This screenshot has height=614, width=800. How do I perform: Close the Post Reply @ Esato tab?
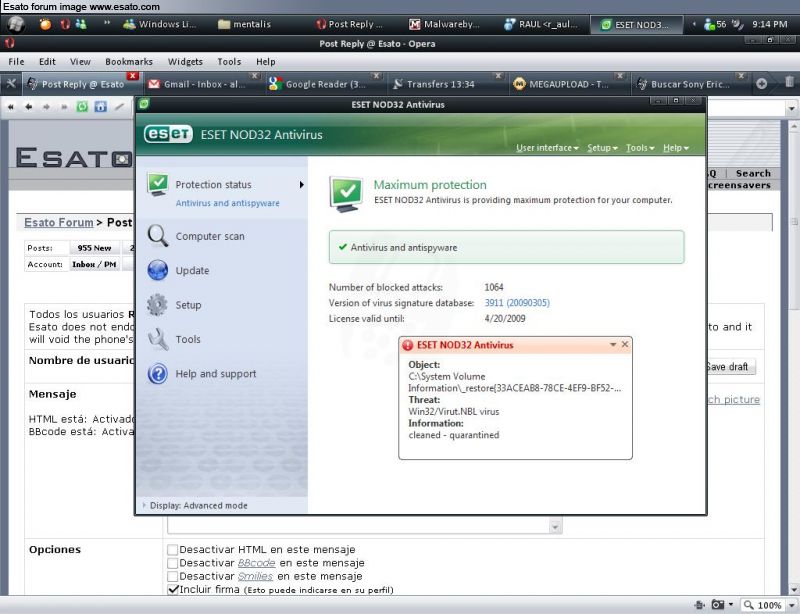(133, 76)
